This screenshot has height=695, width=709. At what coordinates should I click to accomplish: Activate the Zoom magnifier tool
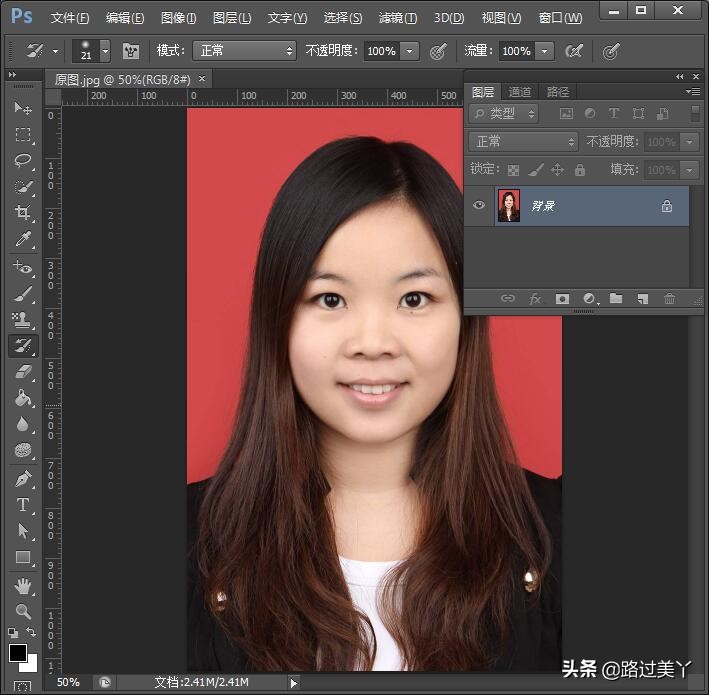[x=23, y=611]
